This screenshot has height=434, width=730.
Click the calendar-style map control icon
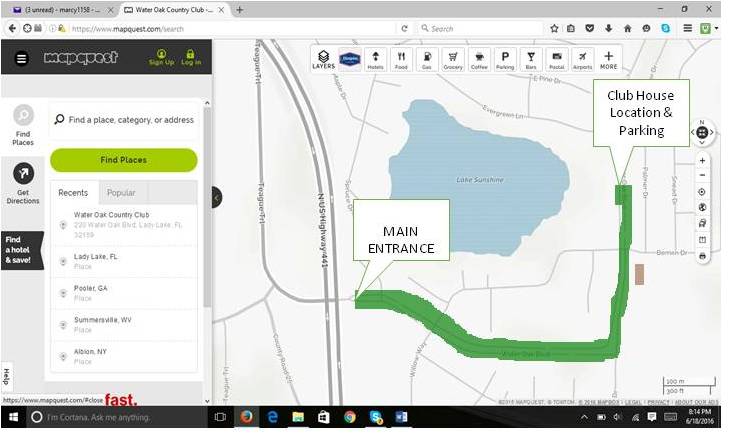tap(703, 240)
